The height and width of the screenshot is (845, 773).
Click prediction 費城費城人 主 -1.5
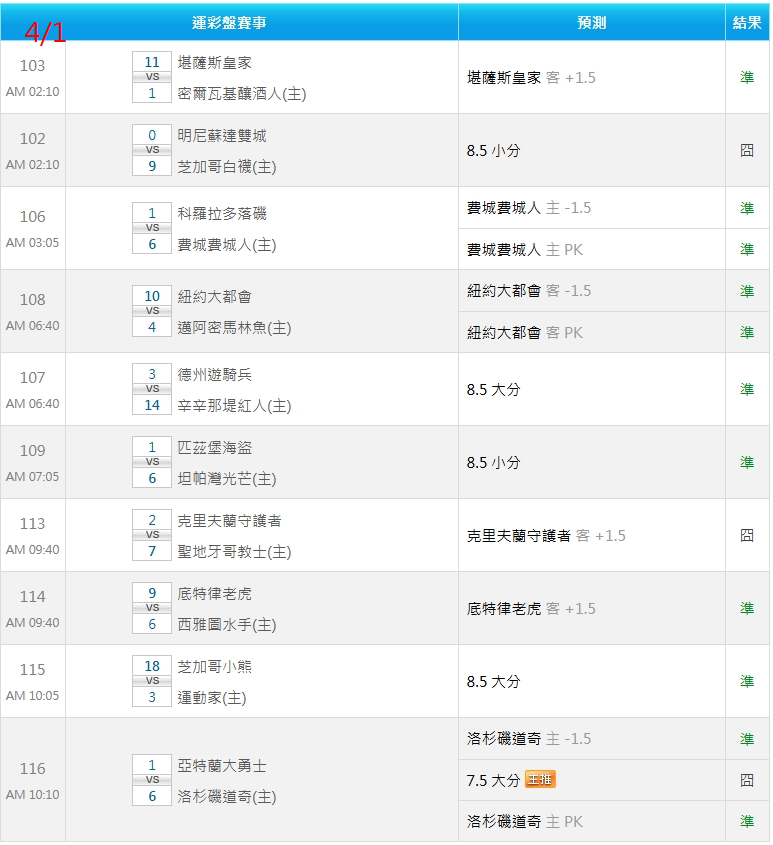tap(529, 207)
